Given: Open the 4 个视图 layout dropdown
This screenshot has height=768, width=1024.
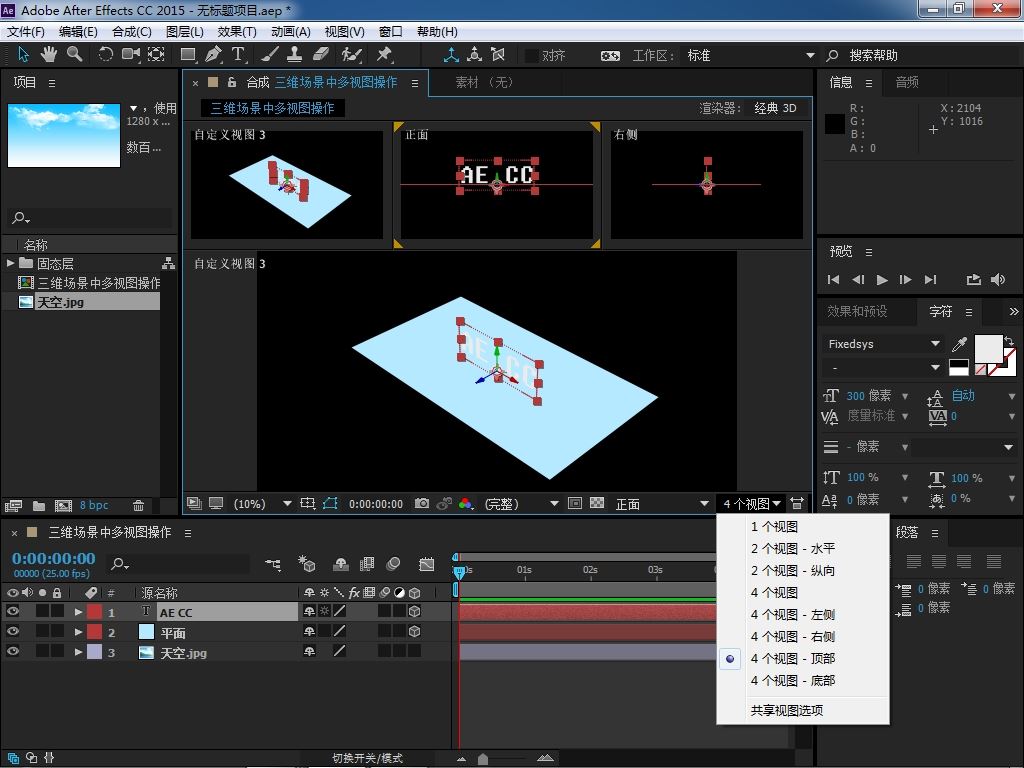Looking at the screenshot, I should pos(751,504).
